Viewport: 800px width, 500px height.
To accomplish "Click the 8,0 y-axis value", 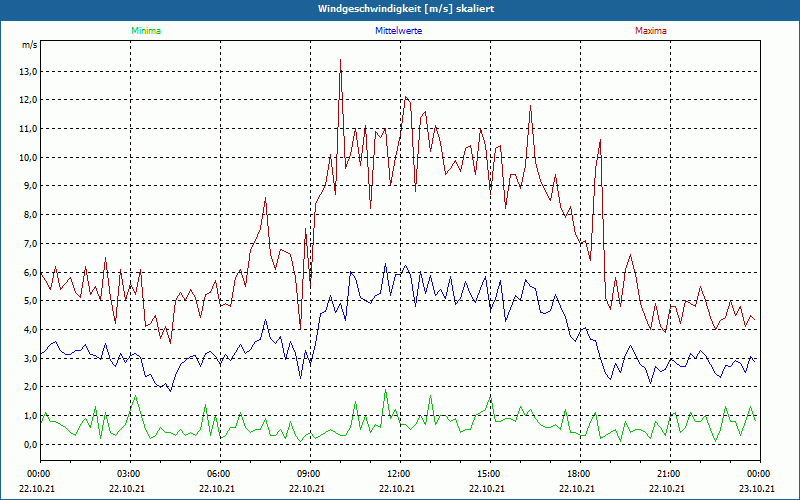I will pyautogui.click(x=31, y=215).
